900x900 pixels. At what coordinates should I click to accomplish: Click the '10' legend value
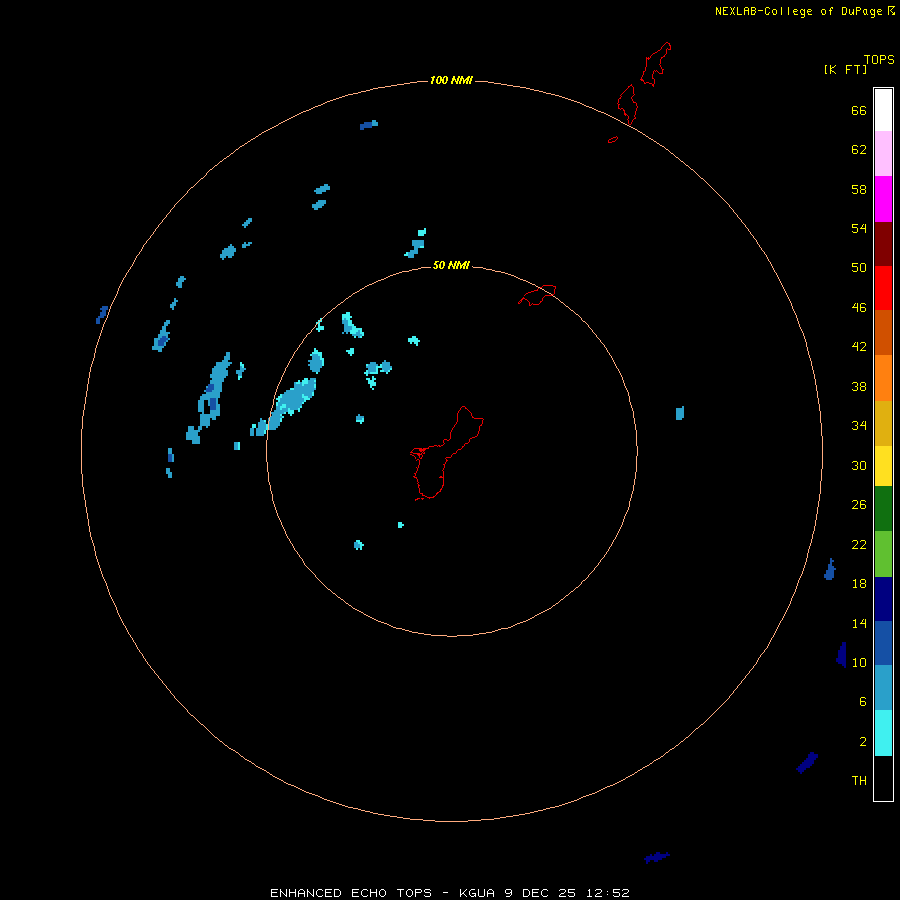tap(859, 662)
